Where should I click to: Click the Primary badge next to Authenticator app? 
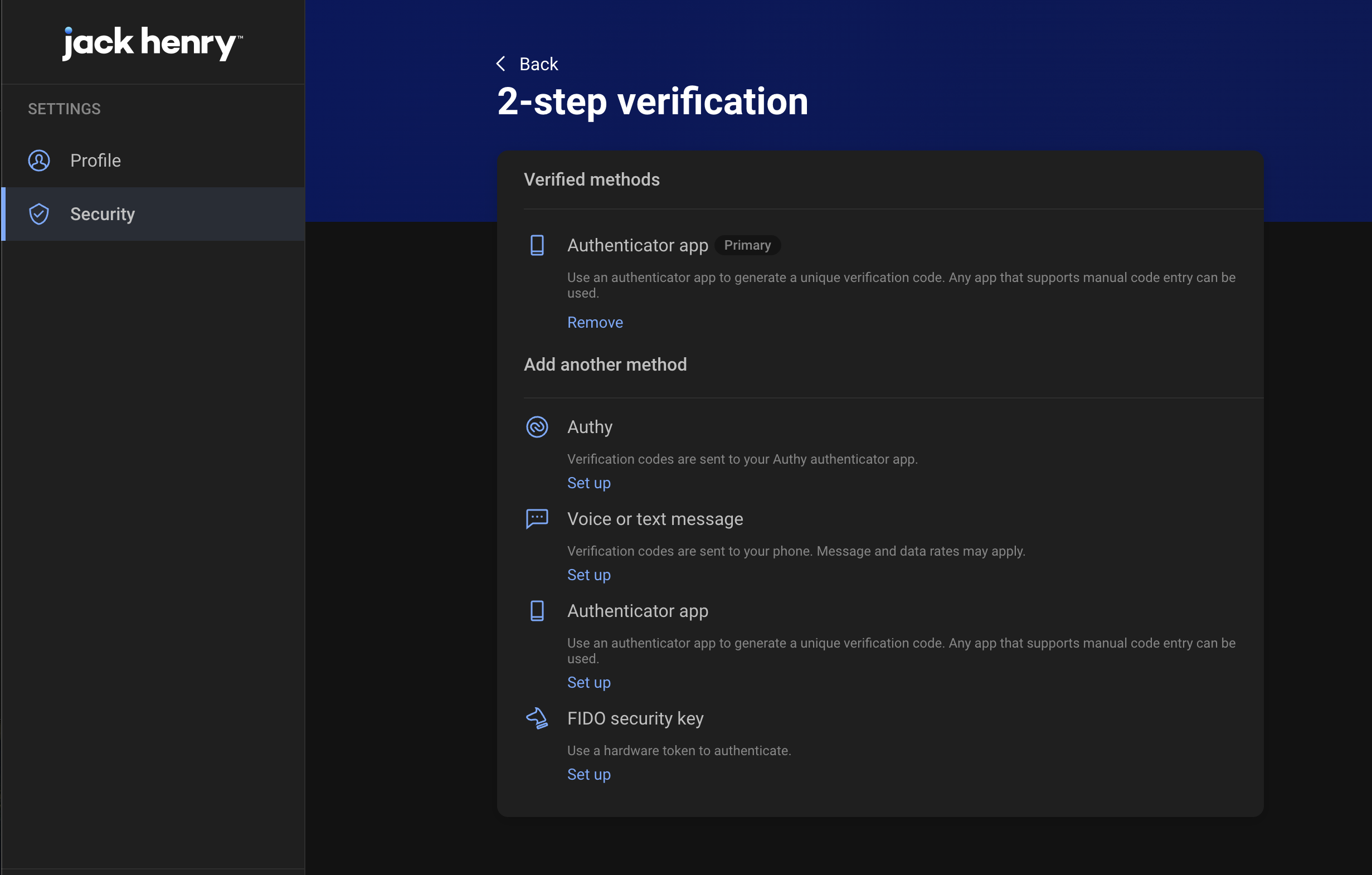747,245
